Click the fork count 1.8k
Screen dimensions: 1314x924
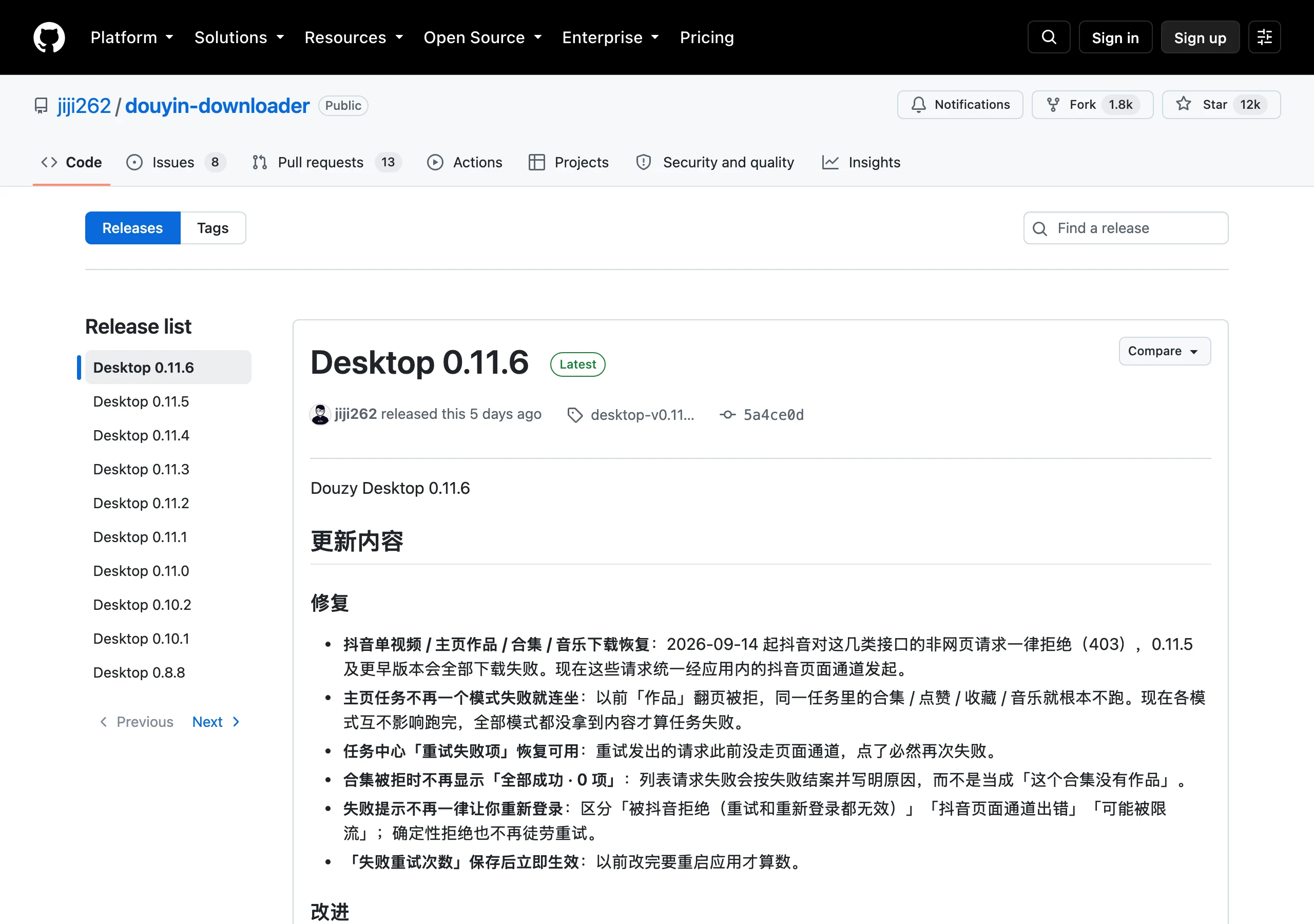point(1120,105)
